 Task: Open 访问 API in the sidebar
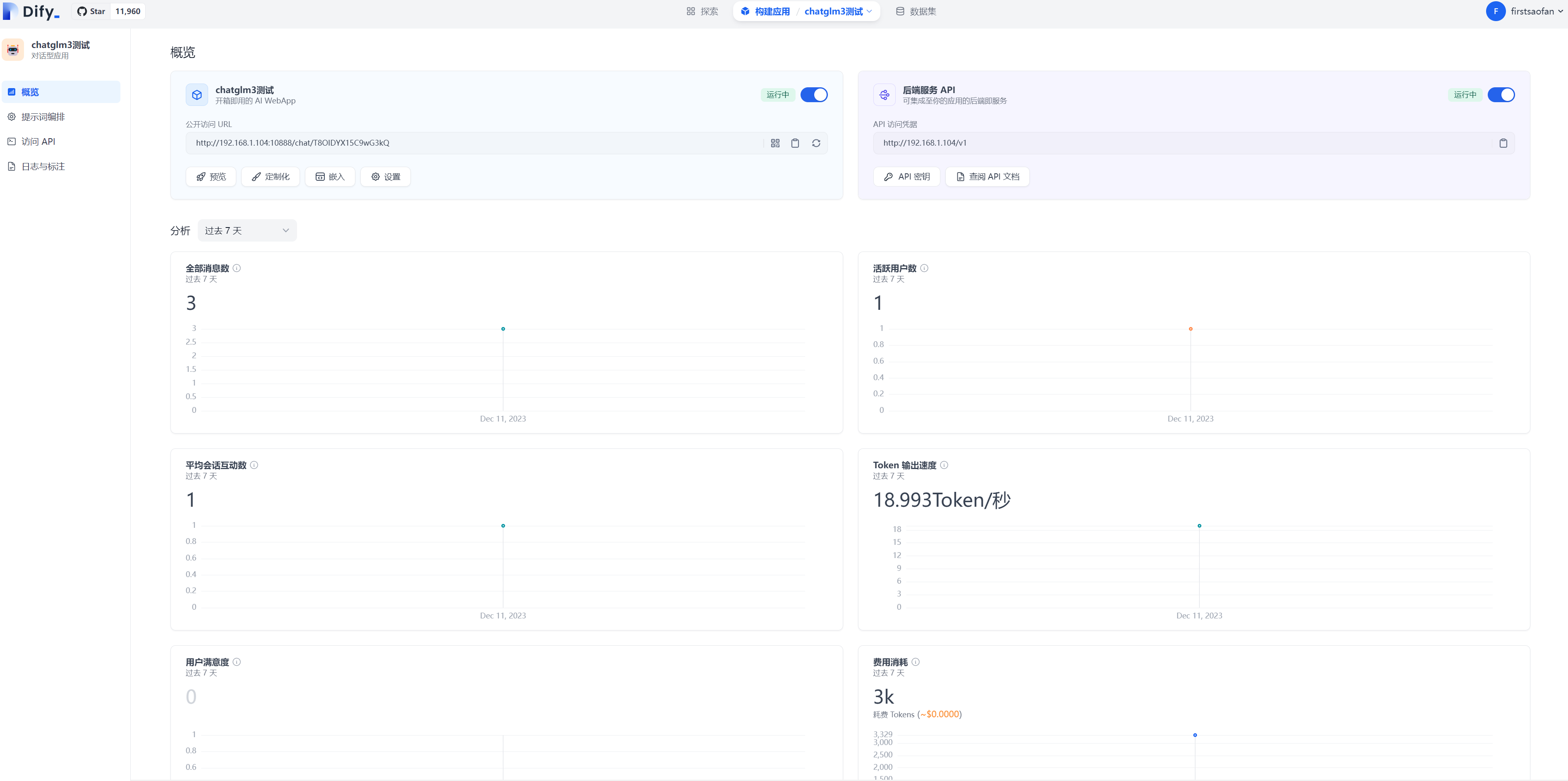[x=61, y=141]
